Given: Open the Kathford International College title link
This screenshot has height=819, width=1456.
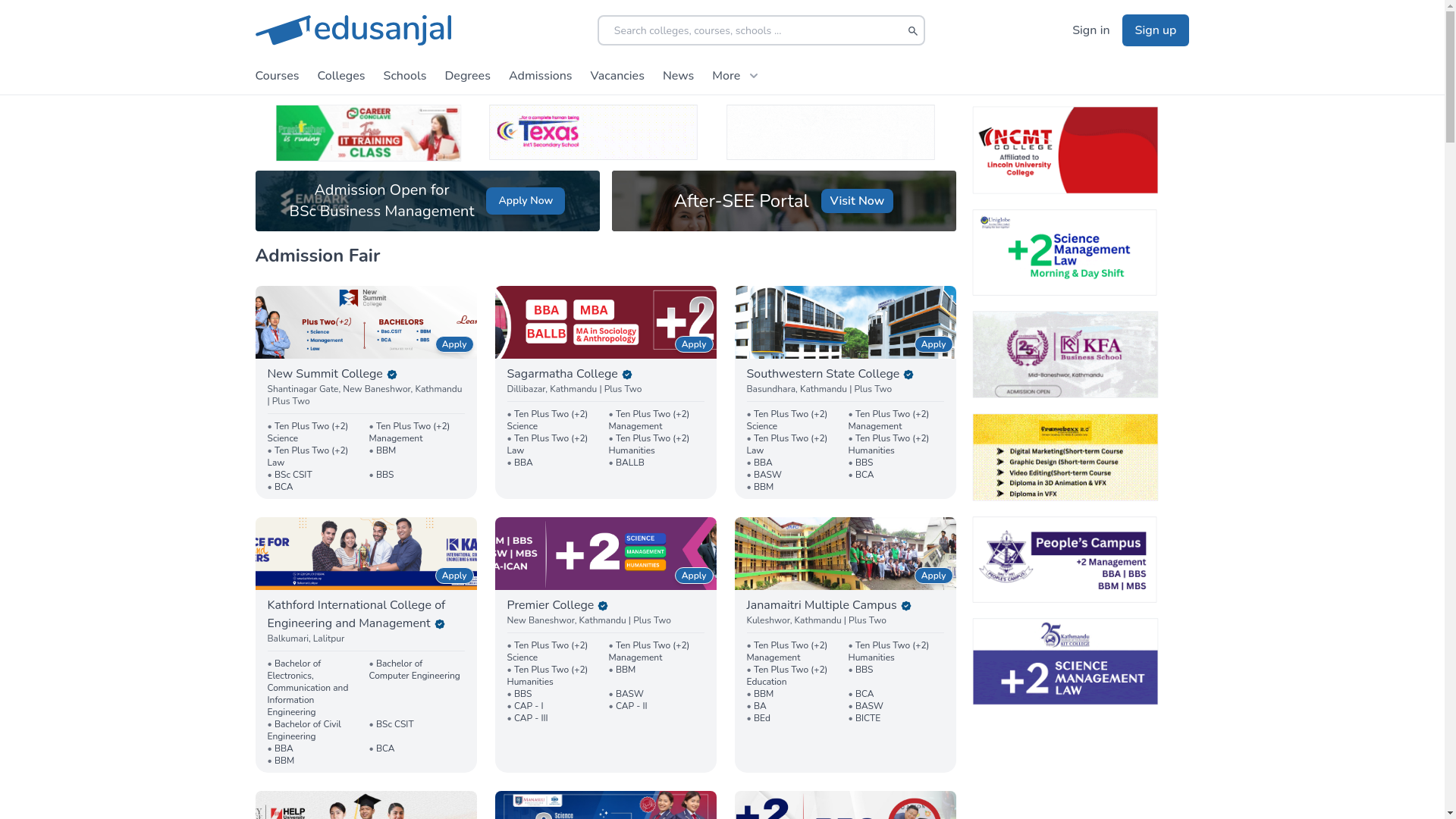Looking at the screenshot, I should [356, 614].
